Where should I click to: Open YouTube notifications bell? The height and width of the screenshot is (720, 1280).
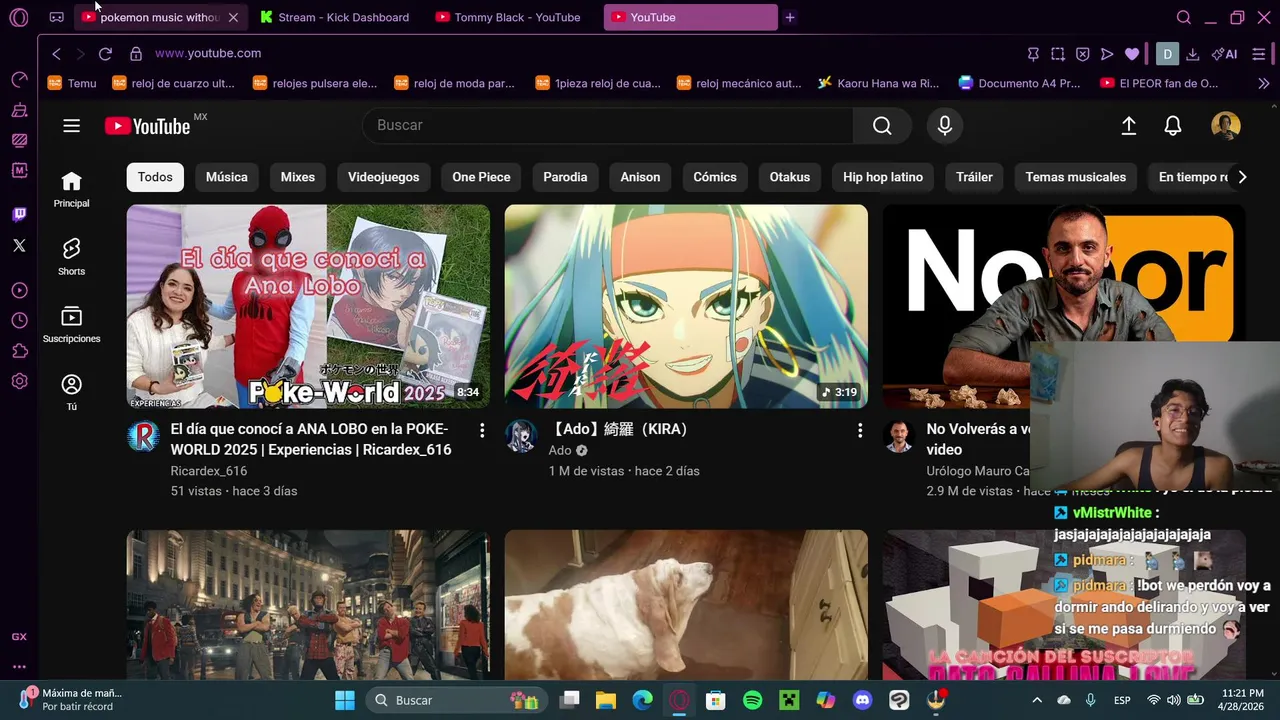(1173, 125)
